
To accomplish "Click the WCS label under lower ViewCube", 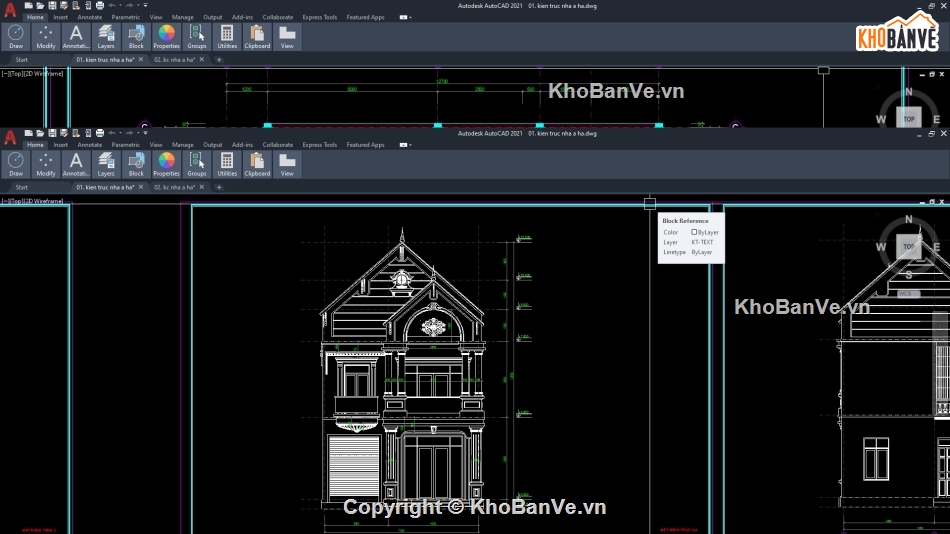I will click(x=908, y=293).
